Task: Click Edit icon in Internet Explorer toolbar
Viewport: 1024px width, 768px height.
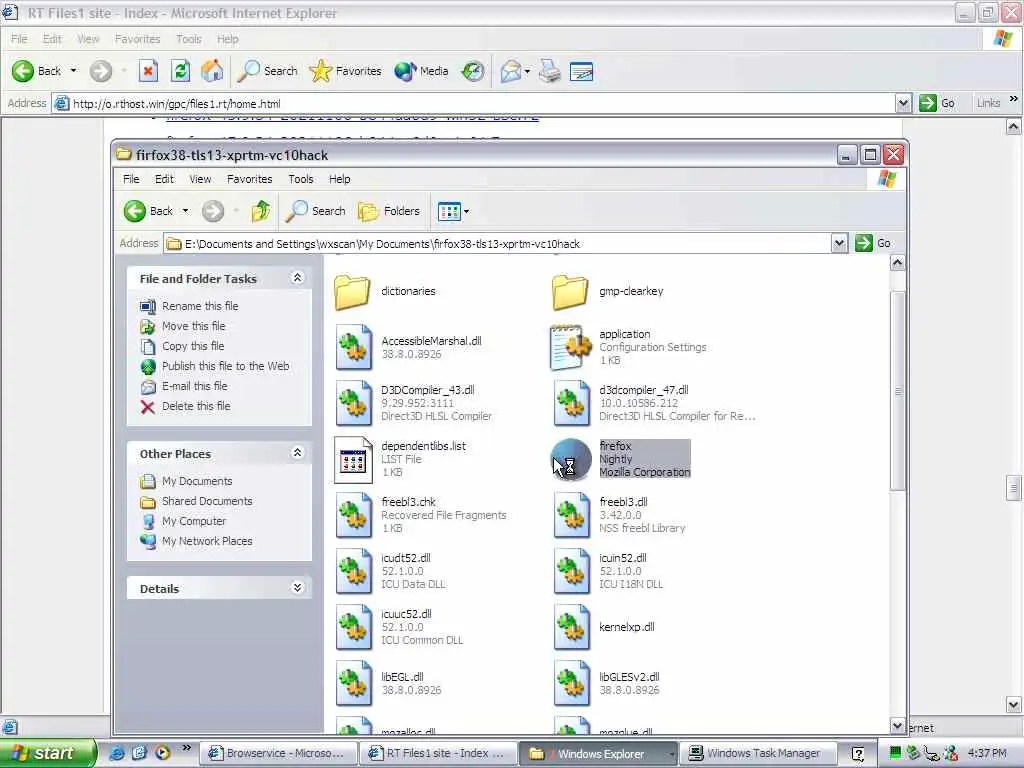Action: 581,71
